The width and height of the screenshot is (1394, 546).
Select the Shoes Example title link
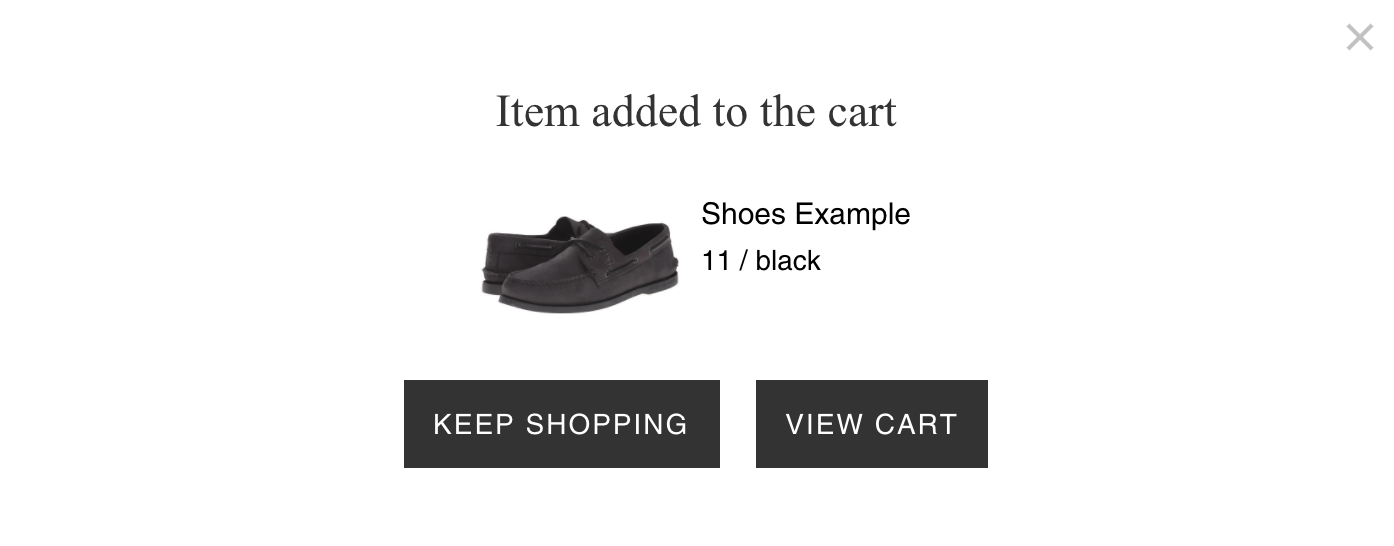805,214
